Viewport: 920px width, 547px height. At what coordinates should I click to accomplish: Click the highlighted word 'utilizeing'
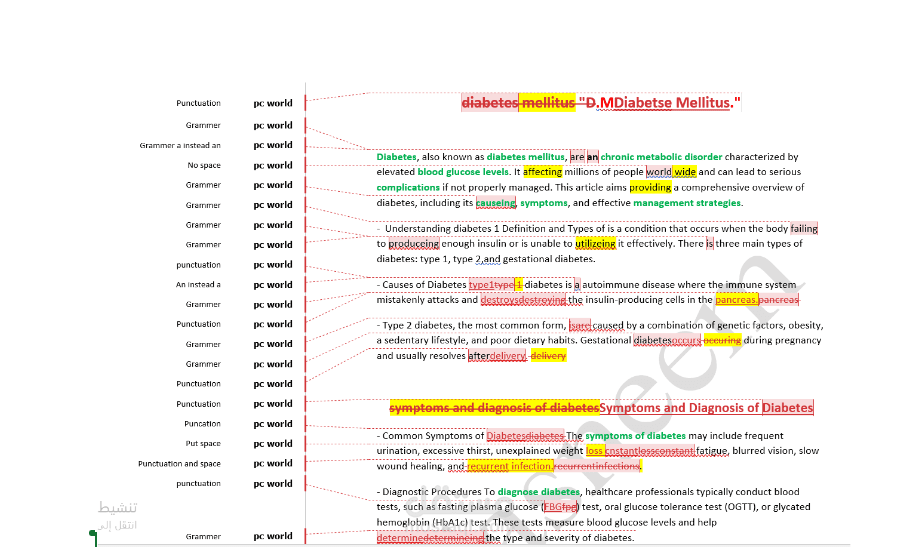point(596,244)
